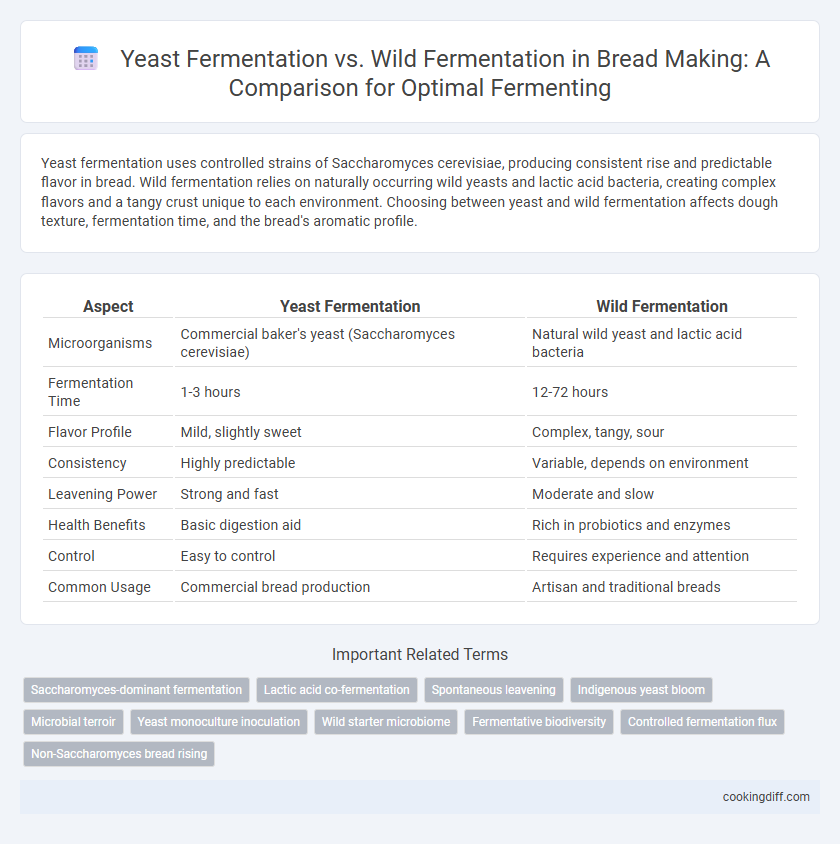Click the Important Related Terms heading
The width and height of the screenshot is (840, 844).
(x=420, y=654)
